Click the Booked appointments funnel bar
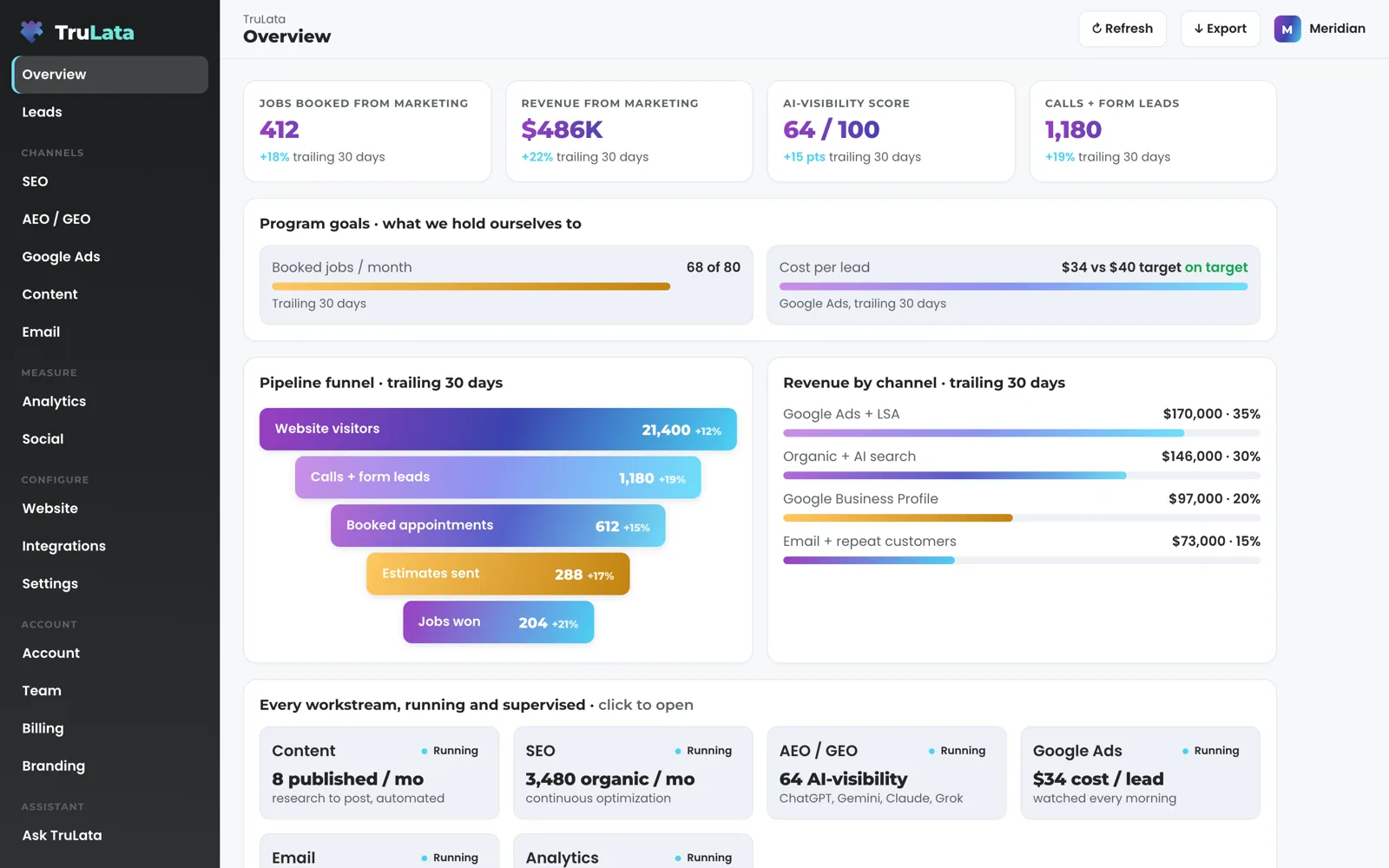Image resolution: width=1389 pixels, height=868 pixels. [x=498, y=525]
